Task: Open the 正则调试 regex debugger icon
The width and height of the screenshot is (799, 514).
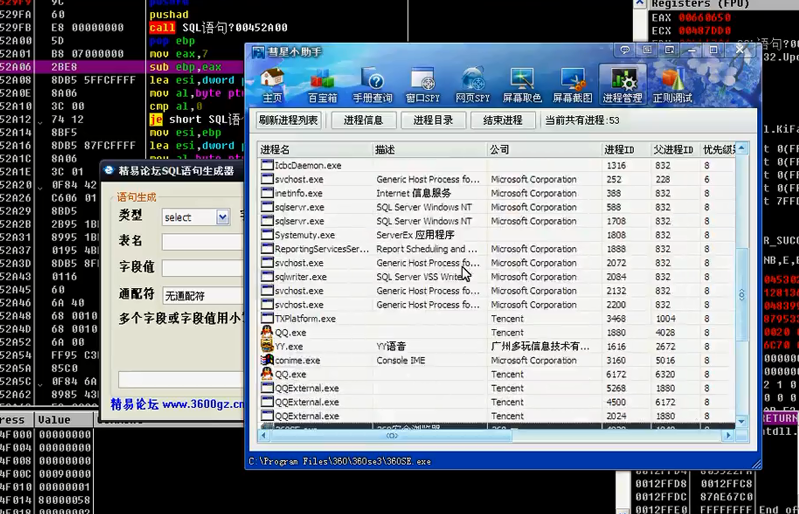Action: [x=672, y=85]
